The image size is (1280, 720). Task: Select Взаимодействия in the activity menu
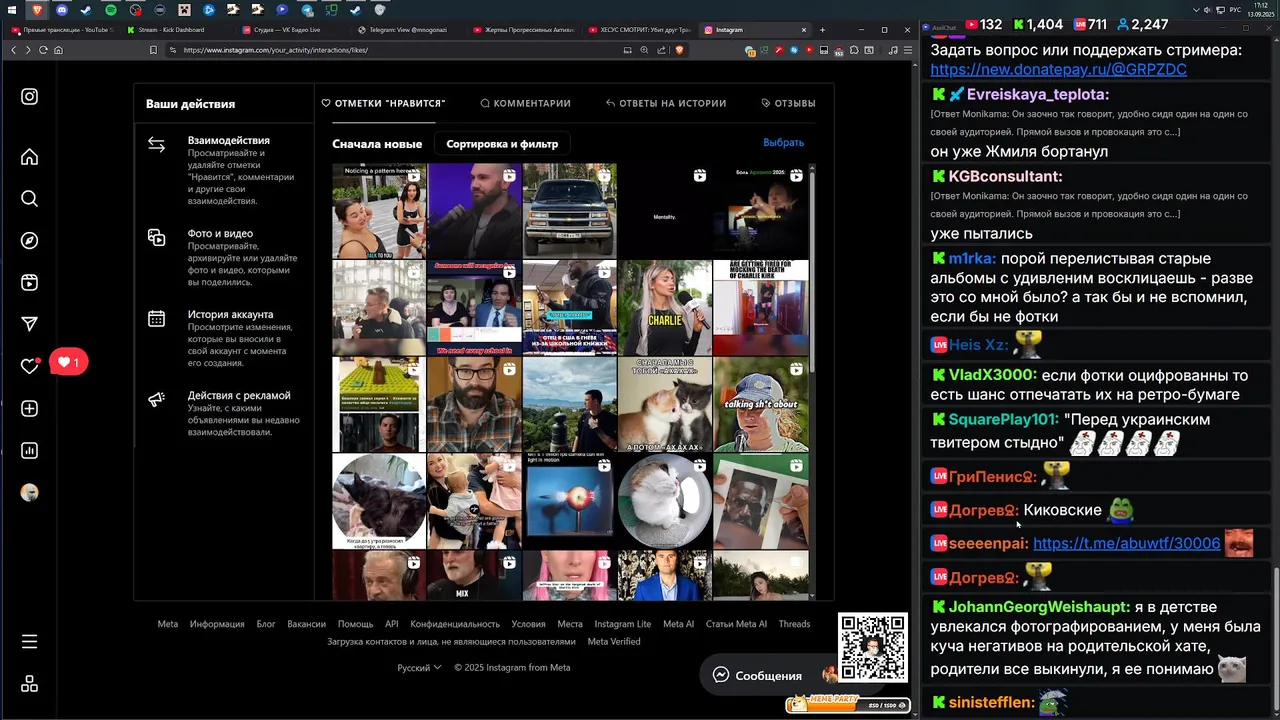pos(223,170)
